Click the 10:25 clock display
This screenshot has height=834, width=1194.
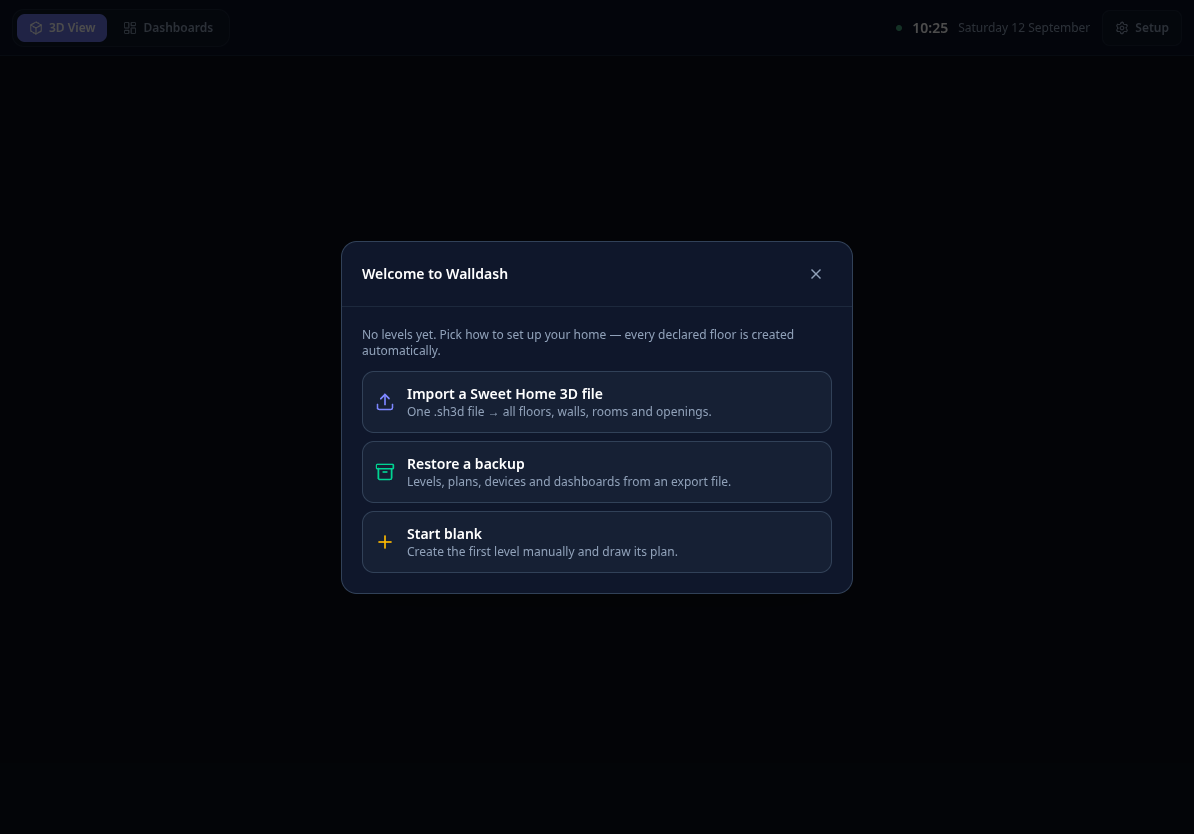930,28
